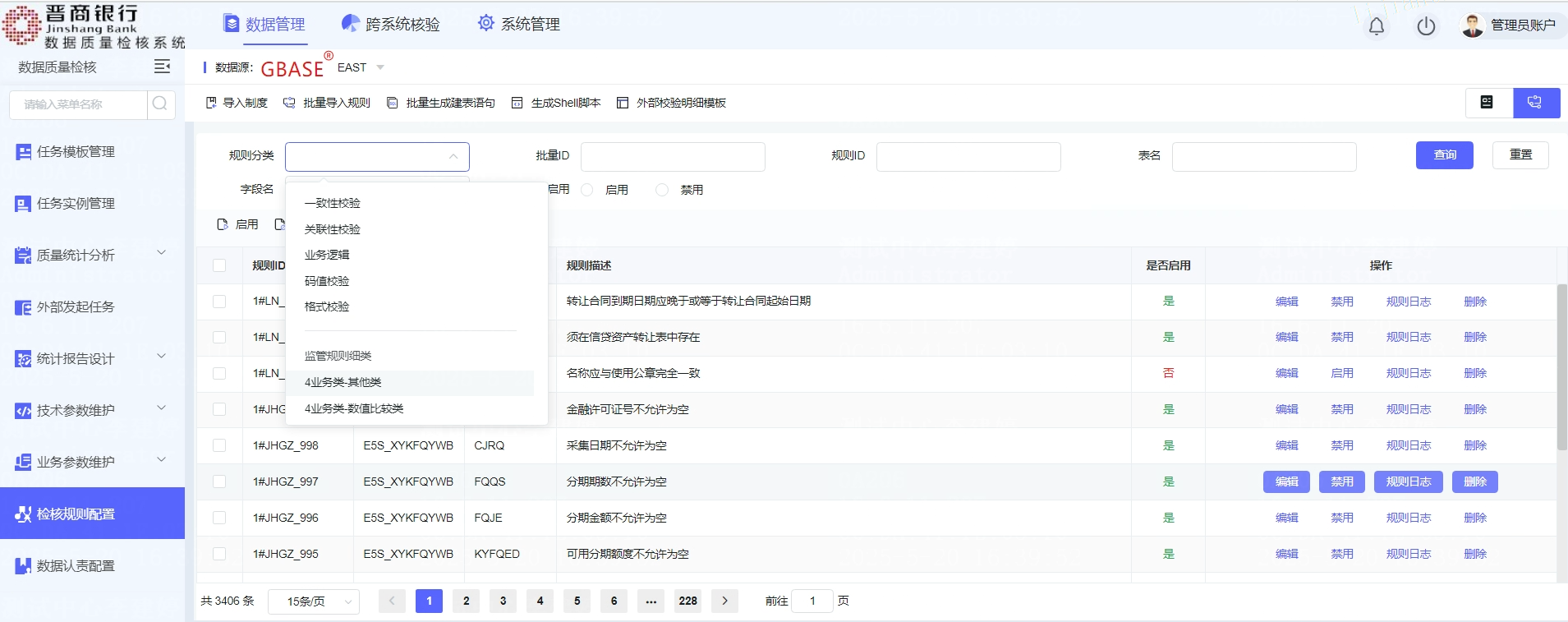Switch to the 跨系统核验 tab
The width and height of the screenshot is (1568, 622).
coord(391,25)
